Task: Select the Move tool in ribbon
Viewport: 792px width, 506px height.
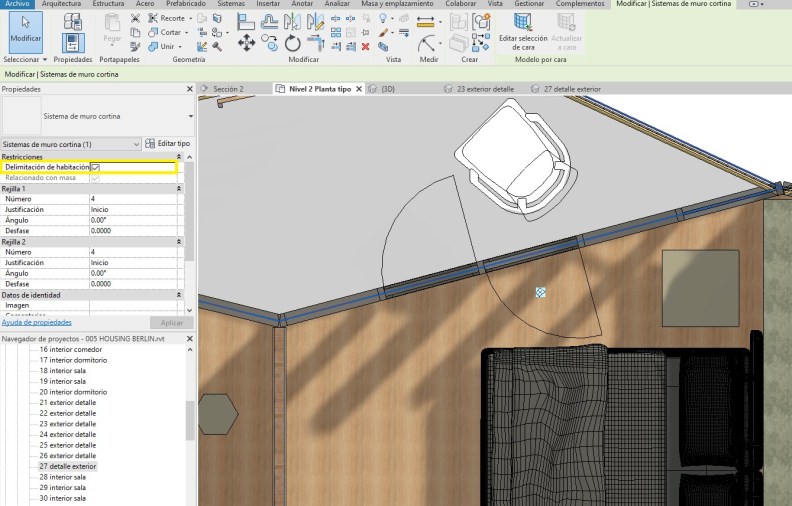Action: point(246,45)
